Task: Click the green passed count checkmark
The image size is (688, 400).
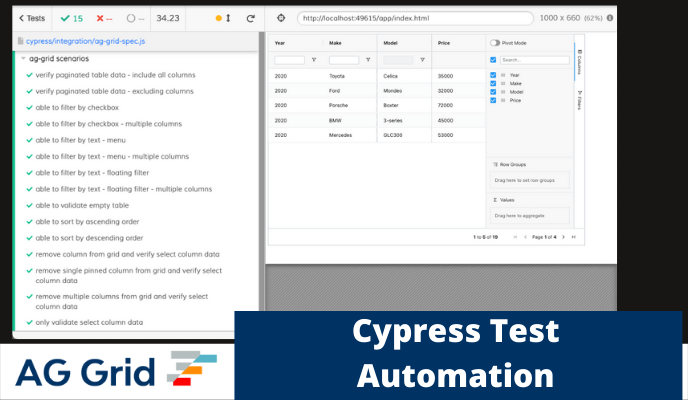Action: pos(65,18)
